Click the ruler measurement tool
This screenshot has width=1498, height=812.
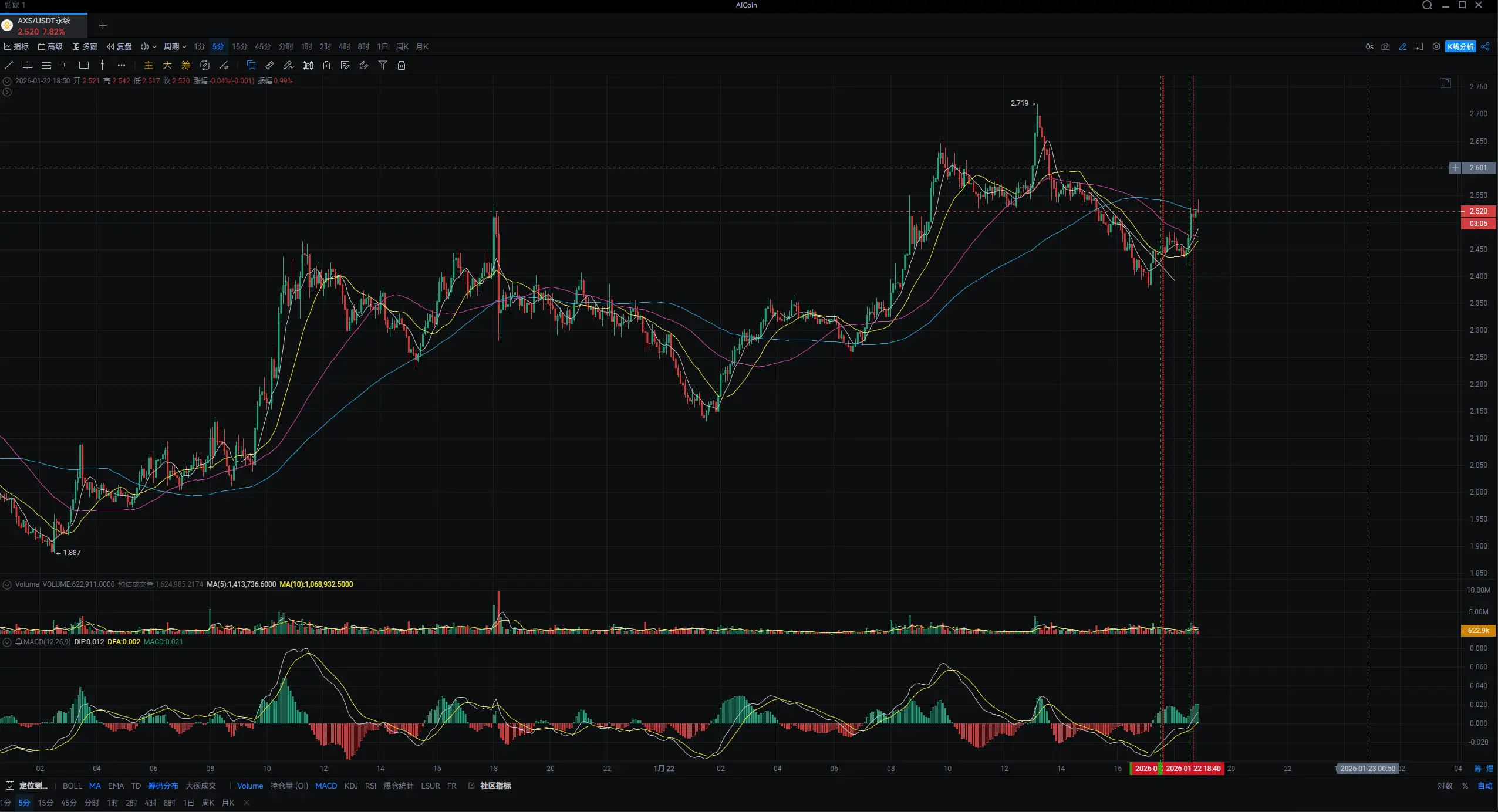[x=269, y=65]
